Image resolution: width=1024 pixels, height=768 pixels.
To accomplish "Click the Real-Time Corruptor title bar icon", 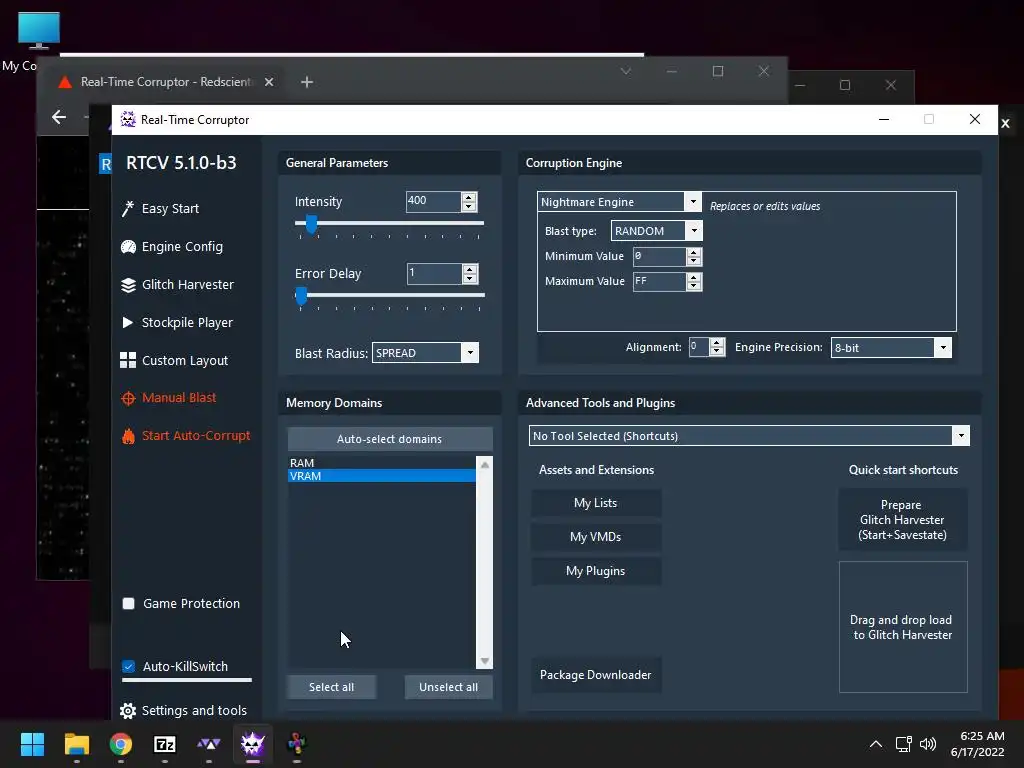I will click(x=128, y=120).
